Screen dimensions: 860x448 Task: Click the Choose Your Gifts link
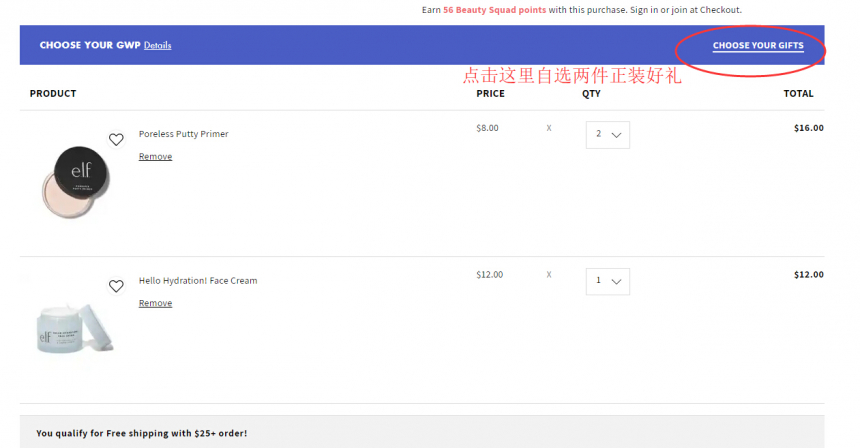tap(758, 46)
